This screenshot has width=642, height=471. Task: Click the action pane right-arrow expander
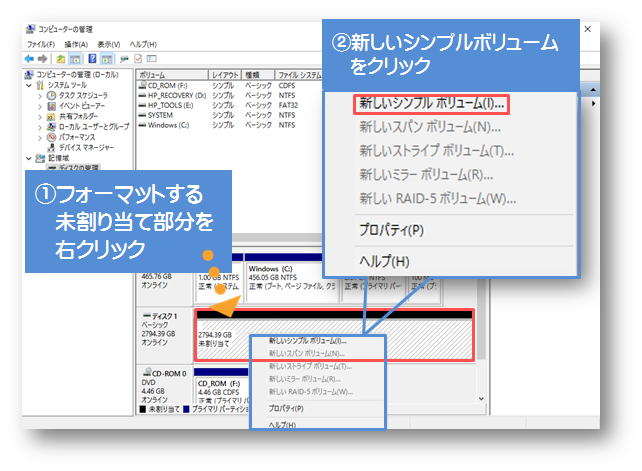coord(594,104)
